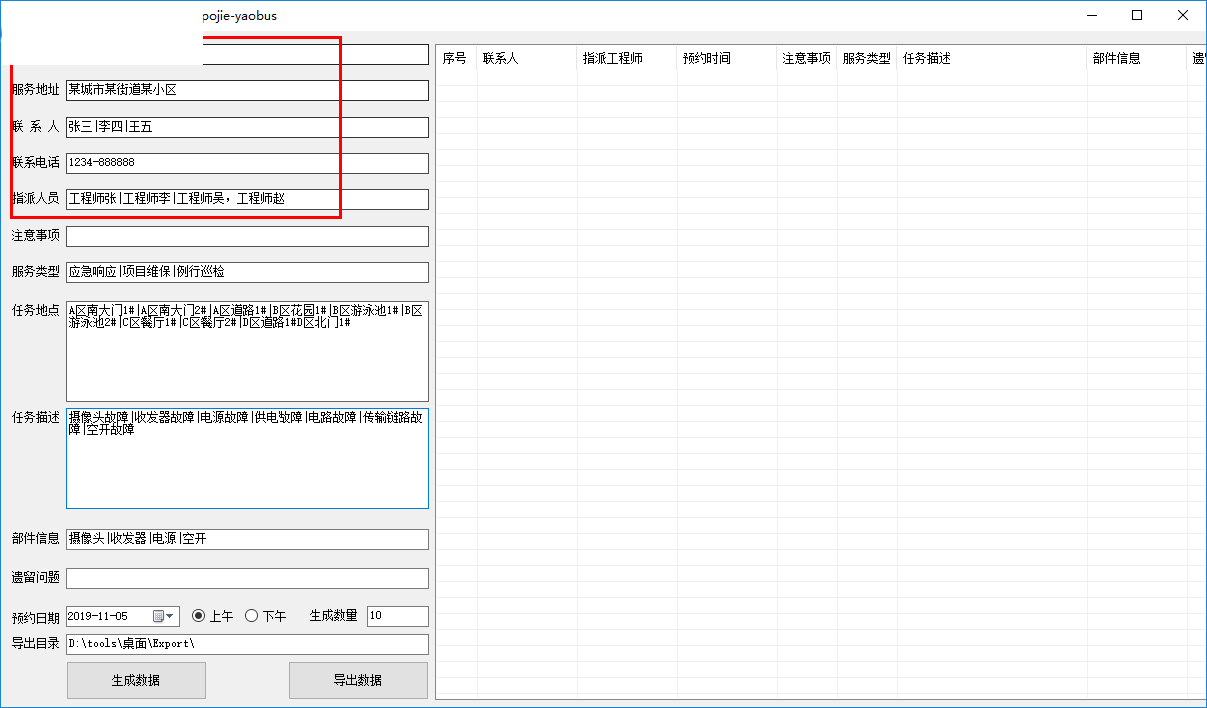Minimize the application window
Viewport: 1207px width, 708px height.
(1091, 15)
